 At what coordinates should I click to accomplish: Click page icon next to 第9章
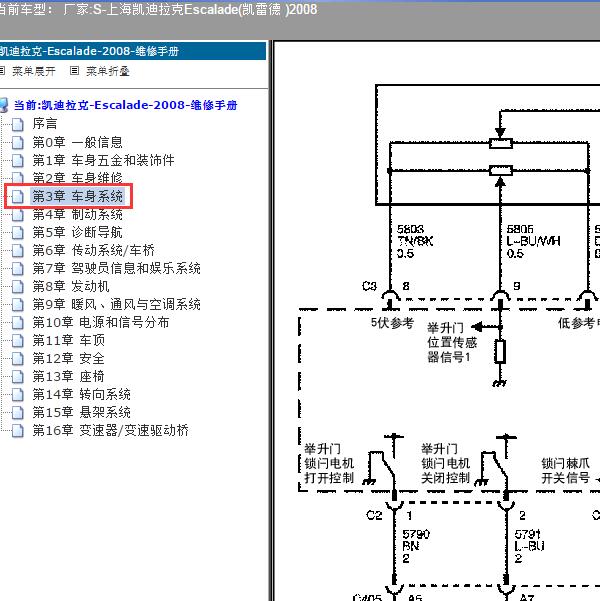18,305
